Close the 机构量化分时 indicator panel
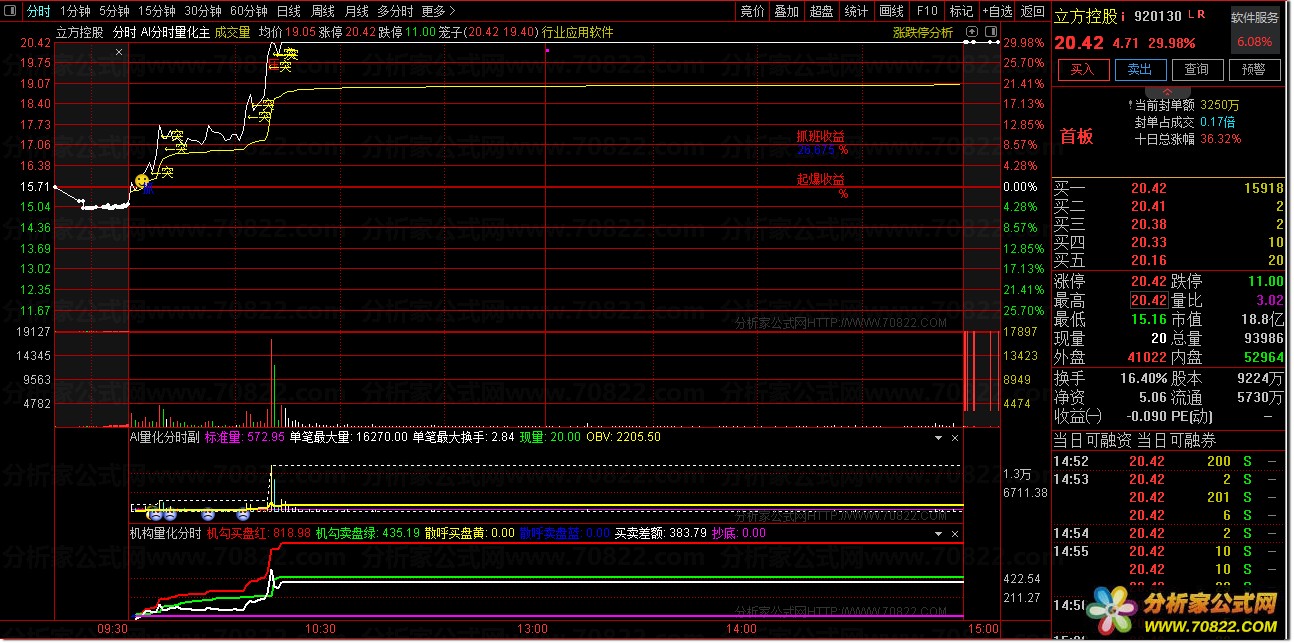Screen dimensions: 1294x643 pos(955,534)
